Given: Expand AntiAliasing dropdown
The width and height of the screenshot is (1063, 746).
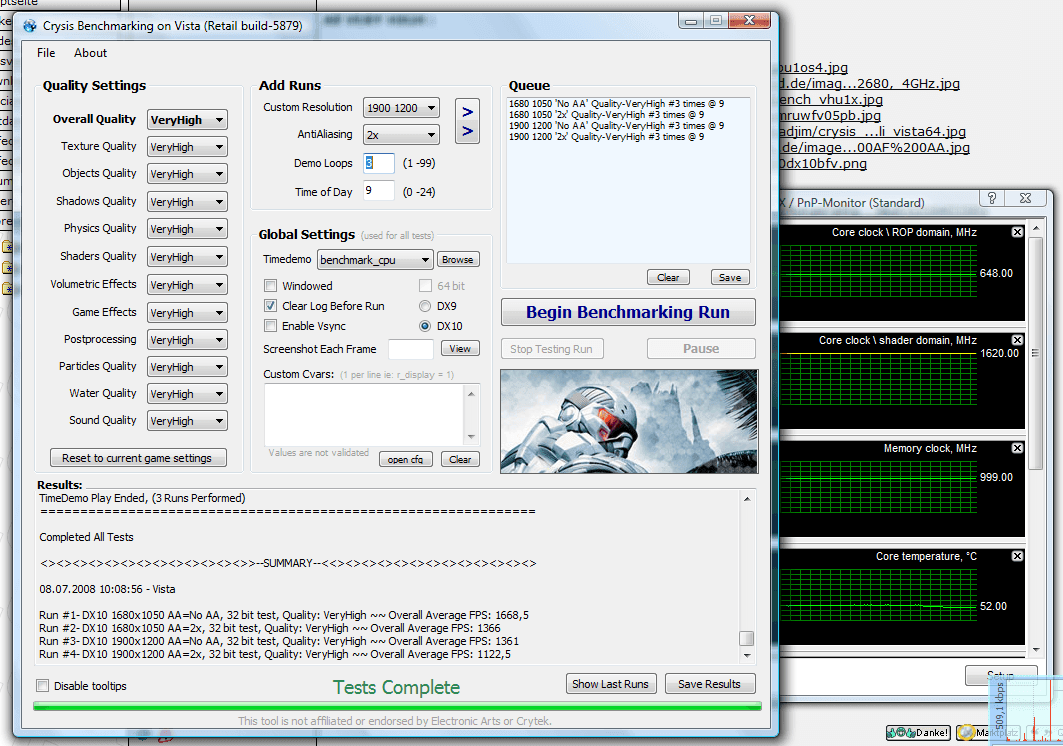Looking at the screenshot, I should click(401, 135).
